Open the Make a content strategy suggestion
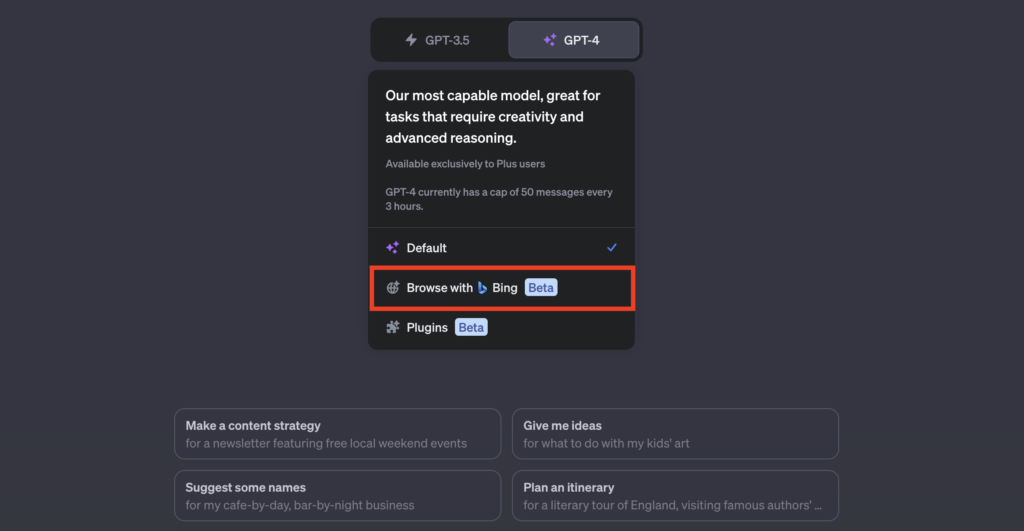This screenshot has height=531, width=1024. [338, 434]
